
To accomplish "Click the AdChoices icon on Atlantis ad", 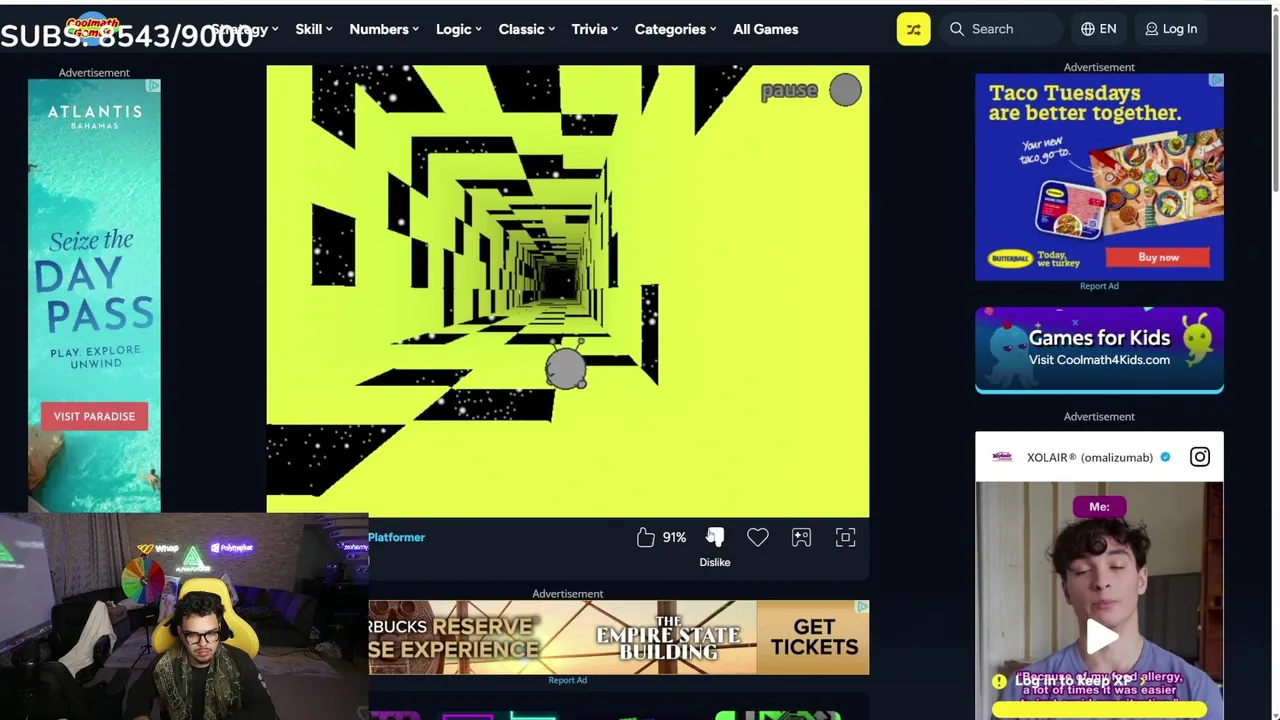I will (x=153, y=86).
